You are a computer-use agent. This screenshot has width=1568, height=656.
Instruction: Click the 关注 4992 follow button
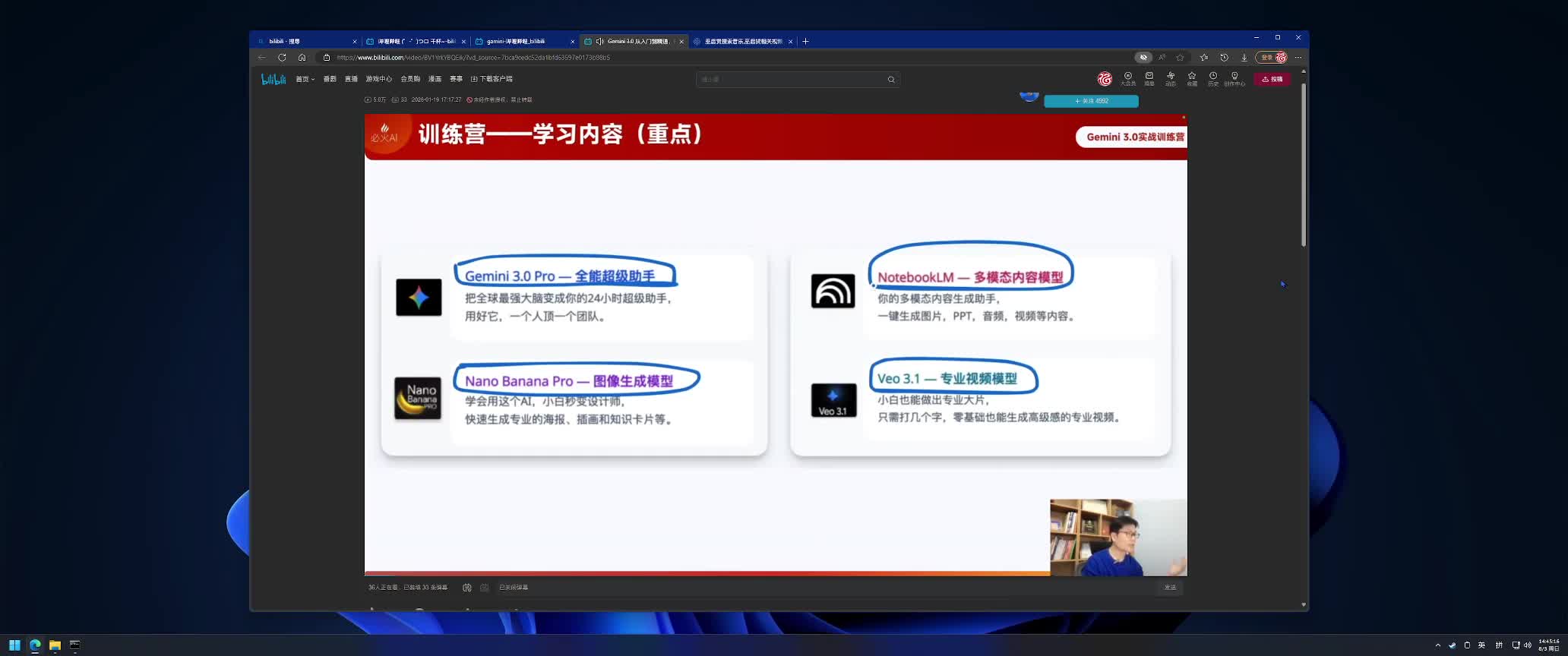pos(1091,101)
